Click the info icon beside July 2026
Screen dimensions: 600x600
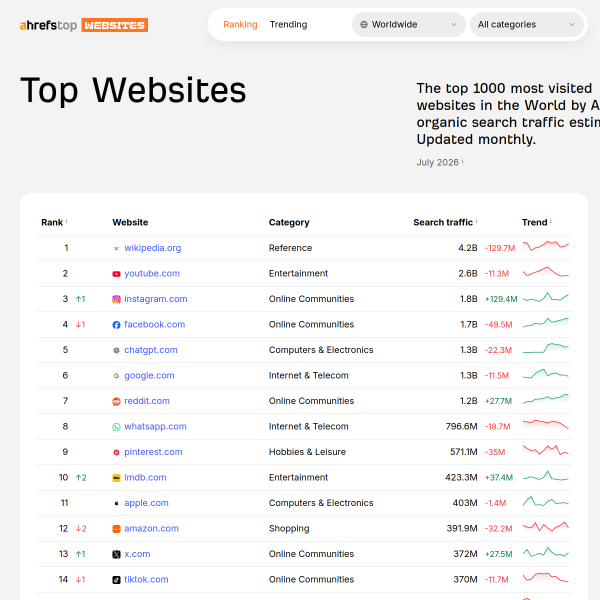click(462, 161)
